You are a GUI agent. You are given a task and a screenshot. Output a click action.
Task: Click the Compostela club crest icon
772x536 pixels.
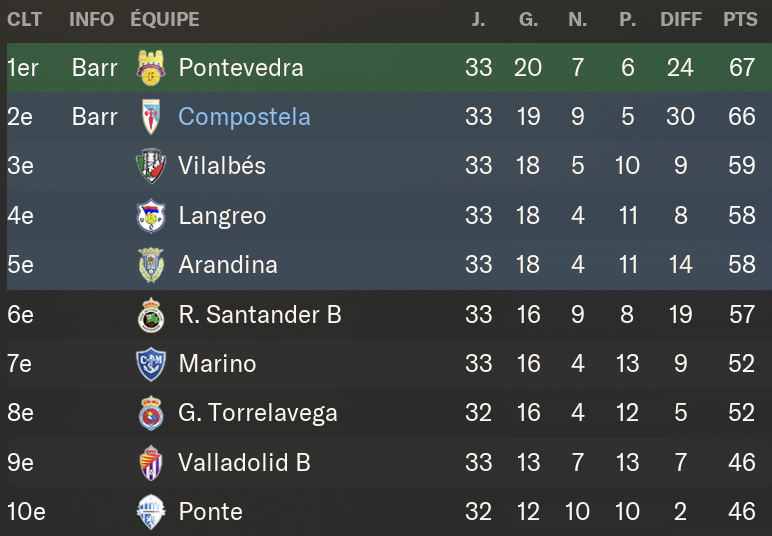coord(151,117)
